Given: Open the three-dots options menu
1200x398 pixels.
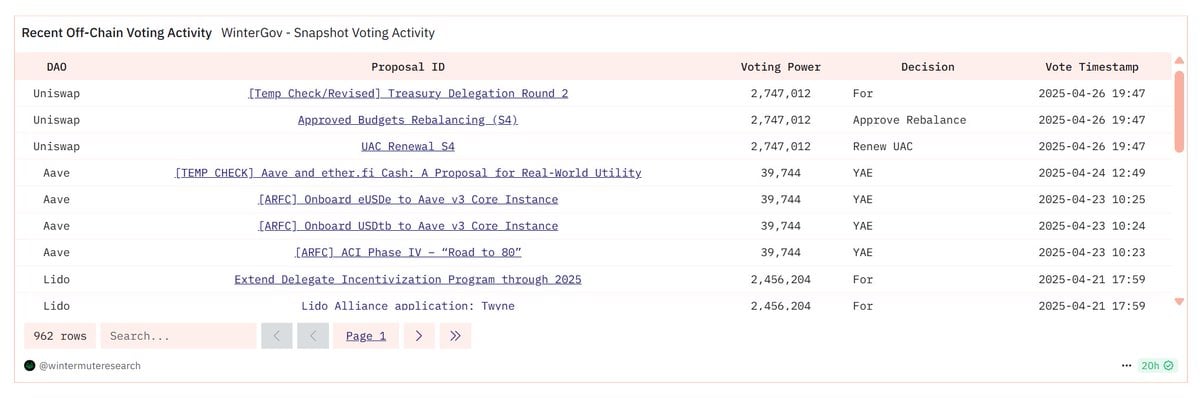Looking at the screenshot, I should tap(1127, 366).
